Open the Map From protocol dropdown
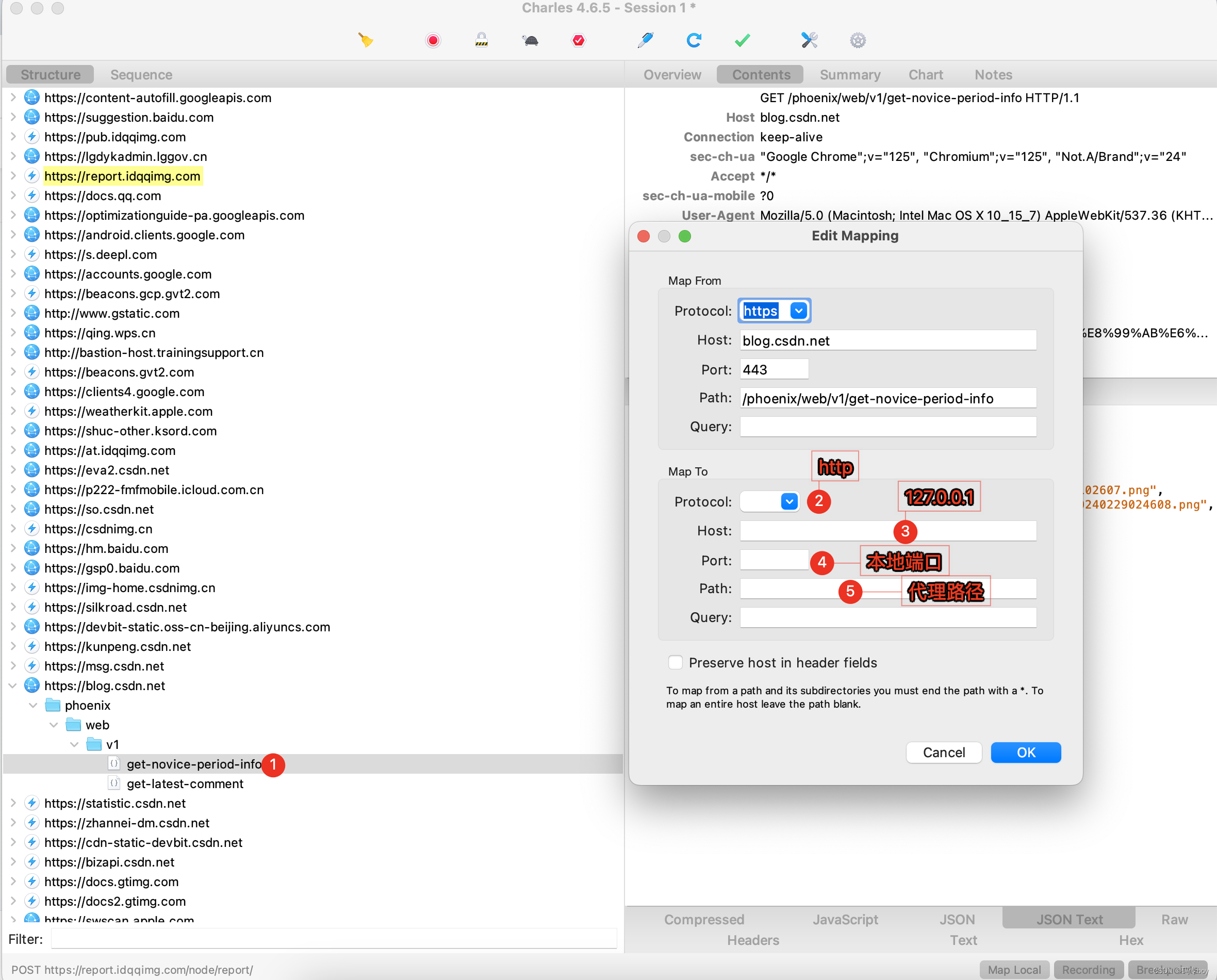1217x980 pixels. 798,311
